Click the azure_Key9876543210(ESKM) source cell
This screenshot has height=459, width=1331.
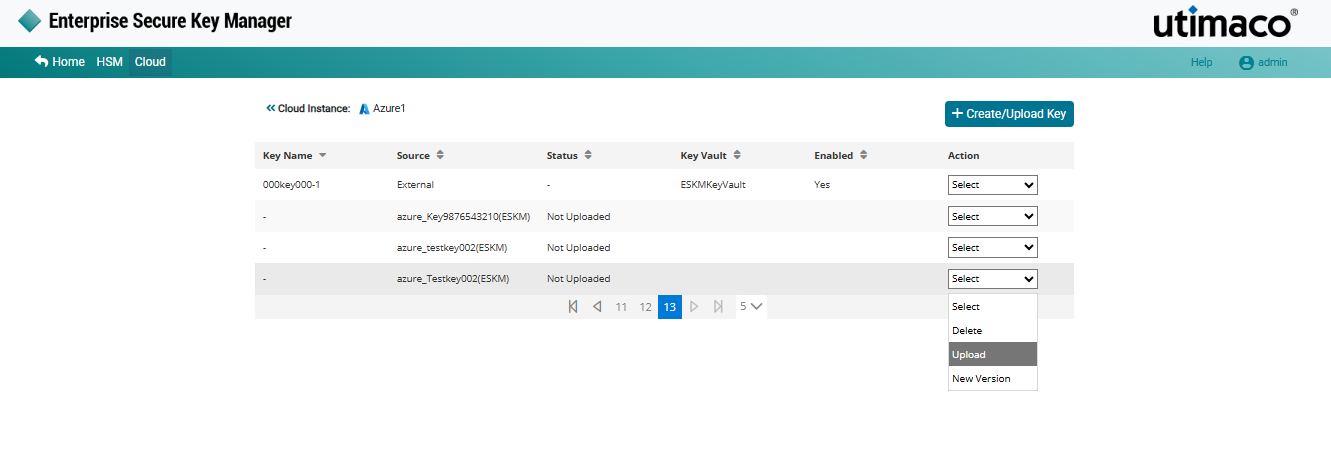(463, 216)
